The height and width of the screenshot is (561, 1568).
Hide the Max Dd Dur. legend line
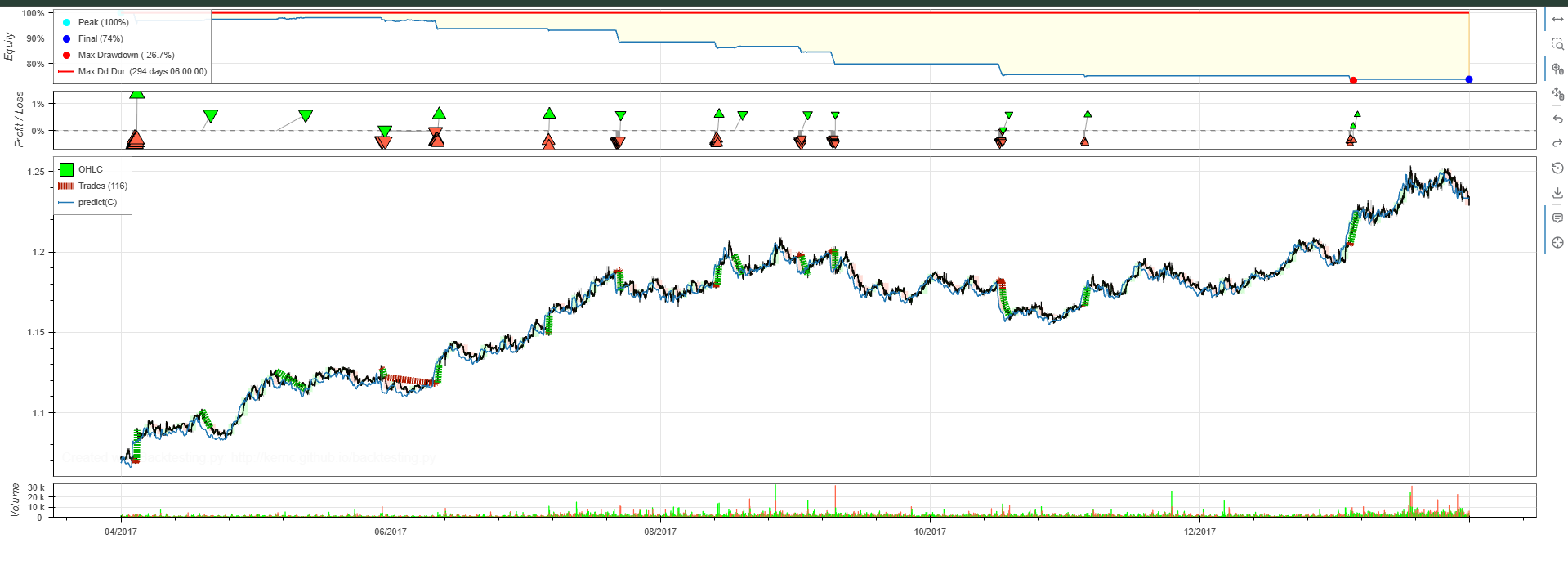point(133,71)
